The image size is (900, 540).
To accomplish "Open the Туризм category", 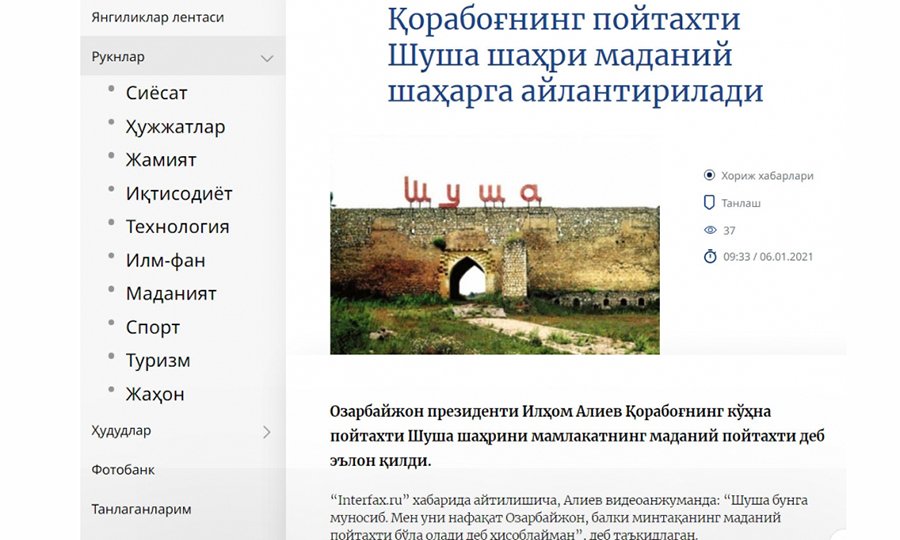I will click(x=158, y=361).
